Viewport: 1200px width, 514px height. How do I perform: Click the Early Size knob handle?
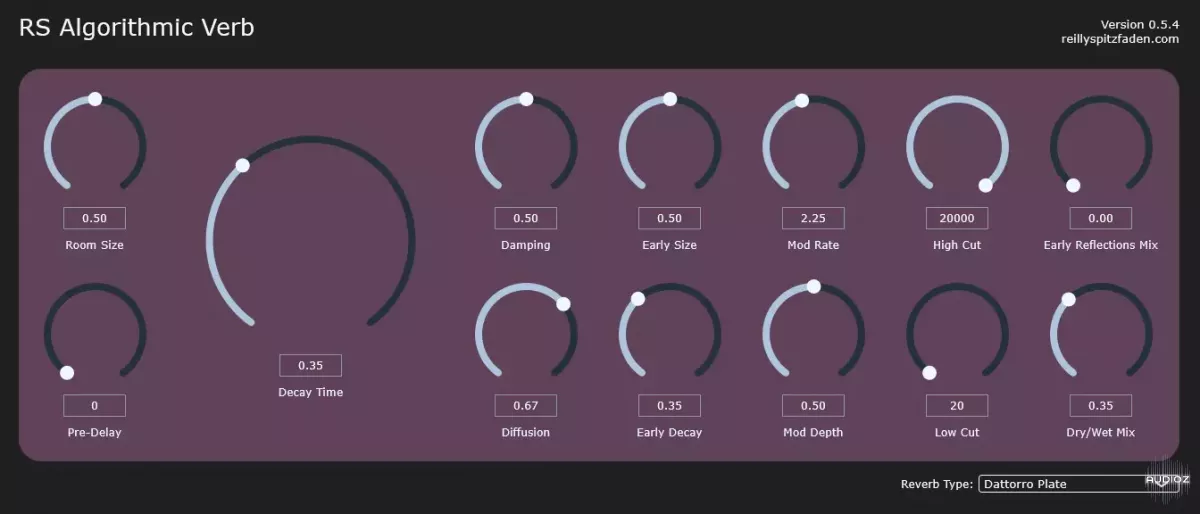click(x=670, y=99)
